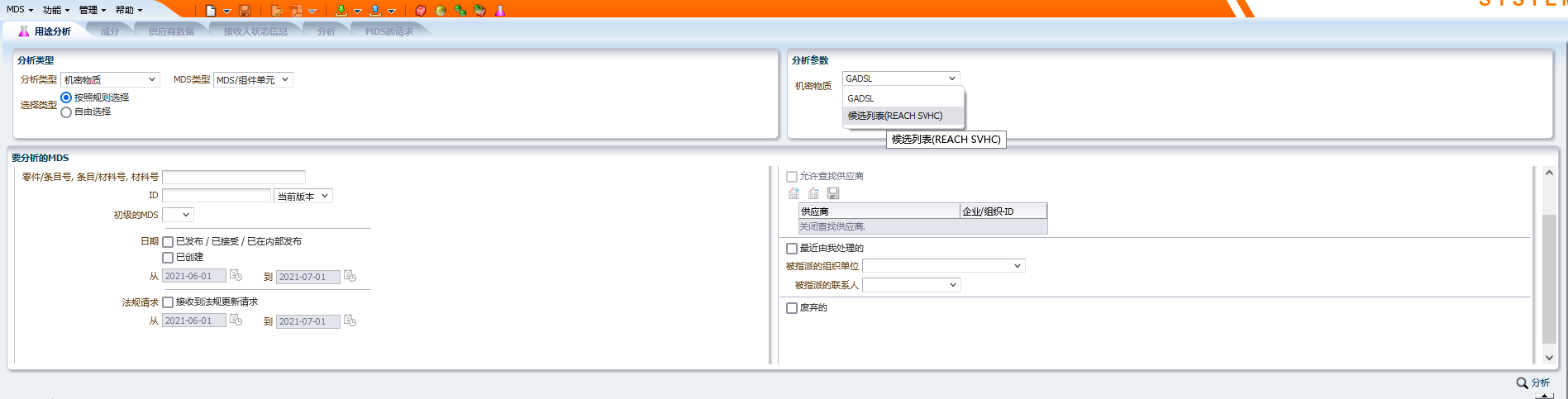
Task: Switch to the 用途分析 tab
Action: (46, 31)
